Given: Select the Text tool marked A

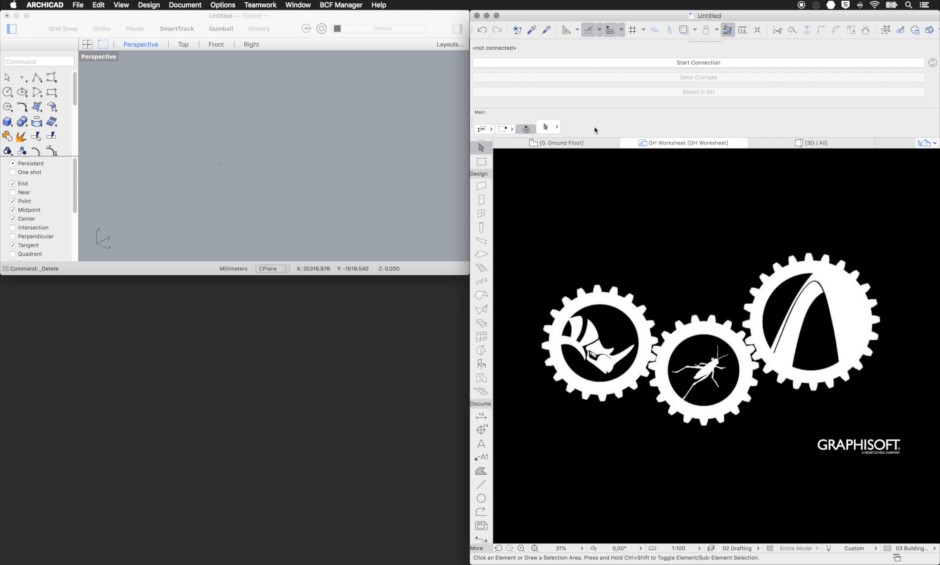Looking at the screenshot, I should [x=481, y=444].
